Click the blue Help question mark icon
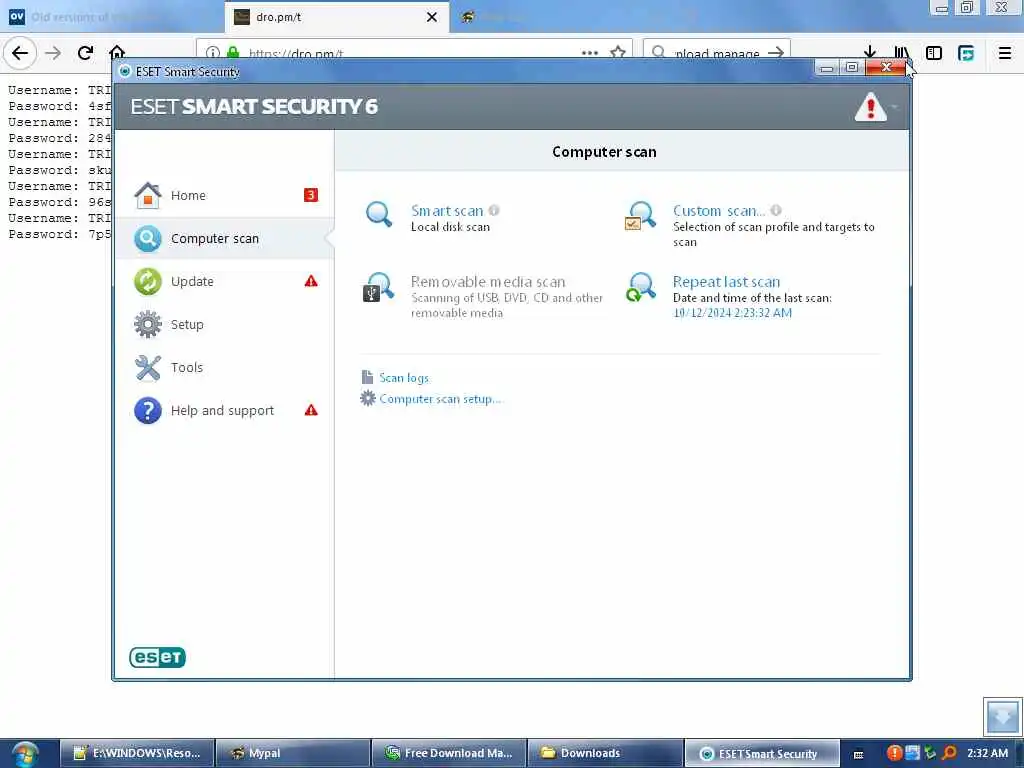This screenshot has height=768, width=1024. pyautogui.click(x=148, y=411)
